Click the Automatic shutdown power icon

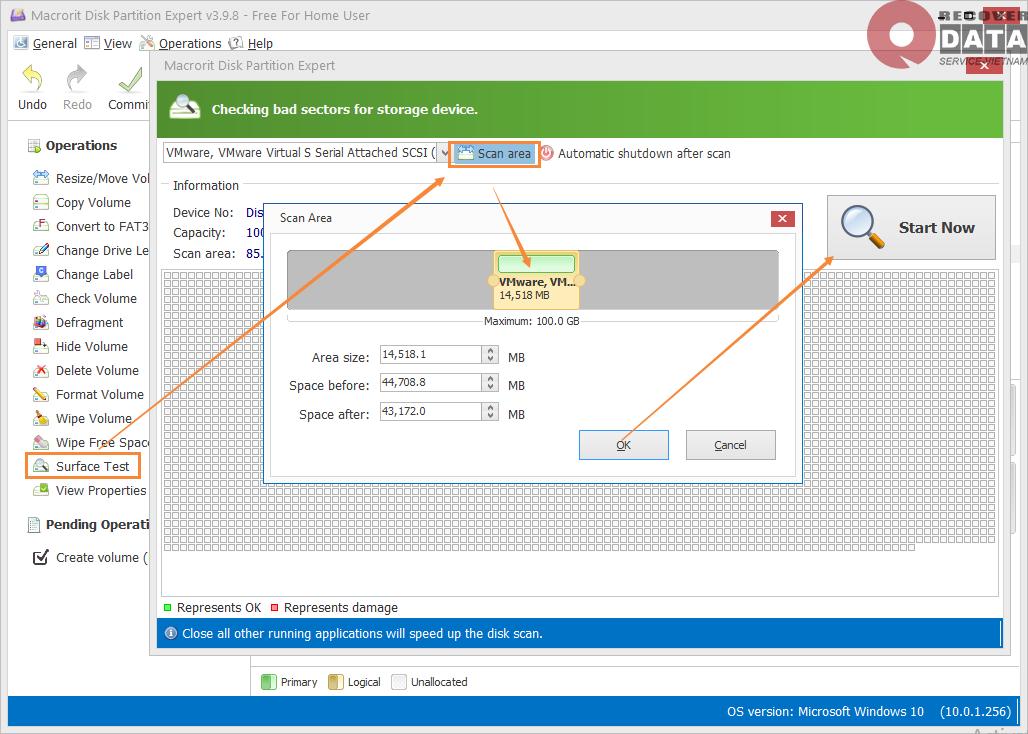(x=547, y=153)
